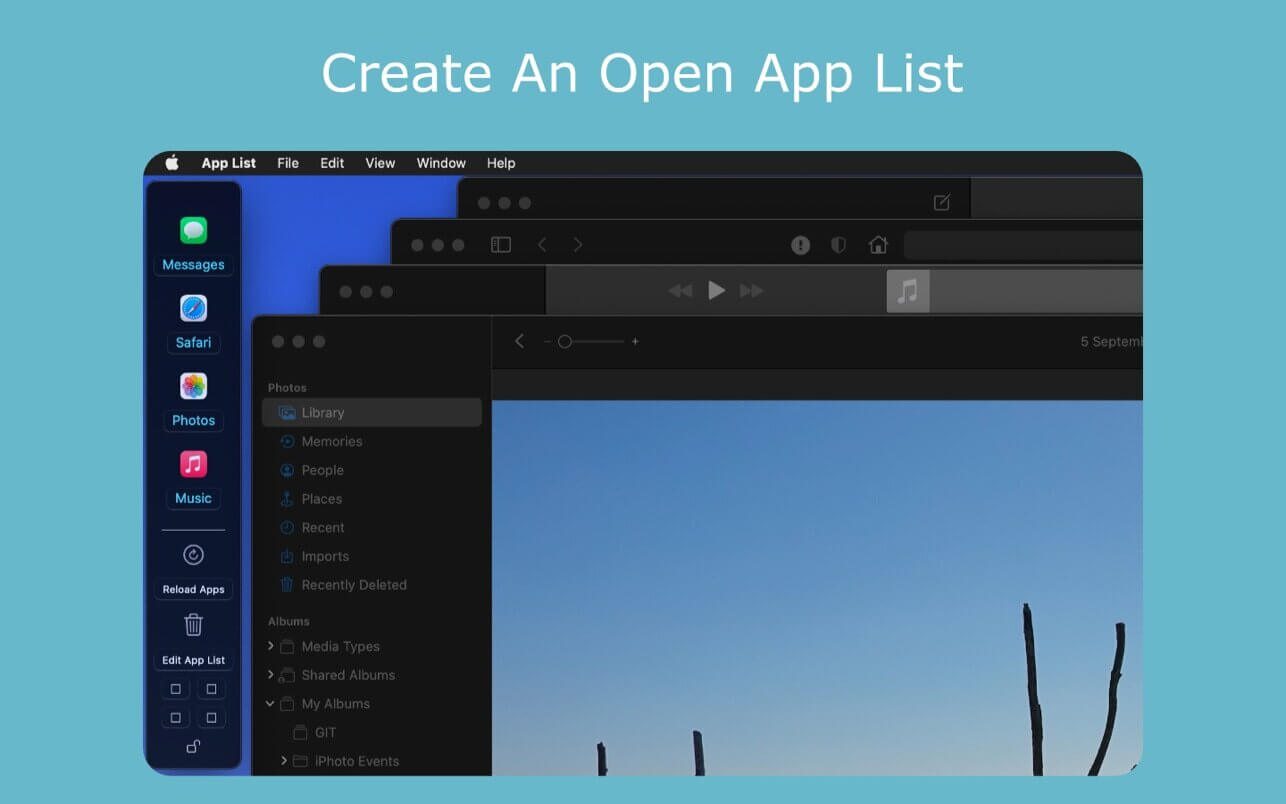Click the trash icon in app list
The width and height of the screenshot is (1286, 804).
pos(193,625)
